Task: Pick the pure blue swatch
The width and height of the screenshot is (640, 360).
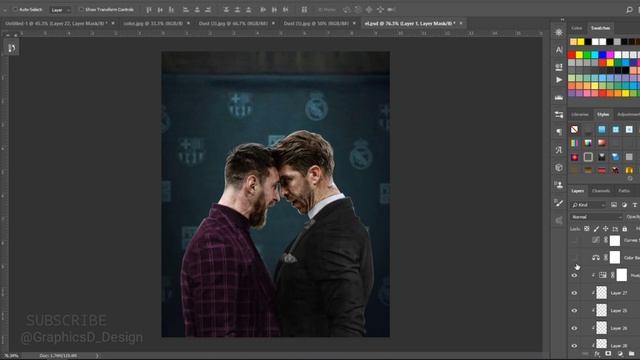Action: point(602,55)
